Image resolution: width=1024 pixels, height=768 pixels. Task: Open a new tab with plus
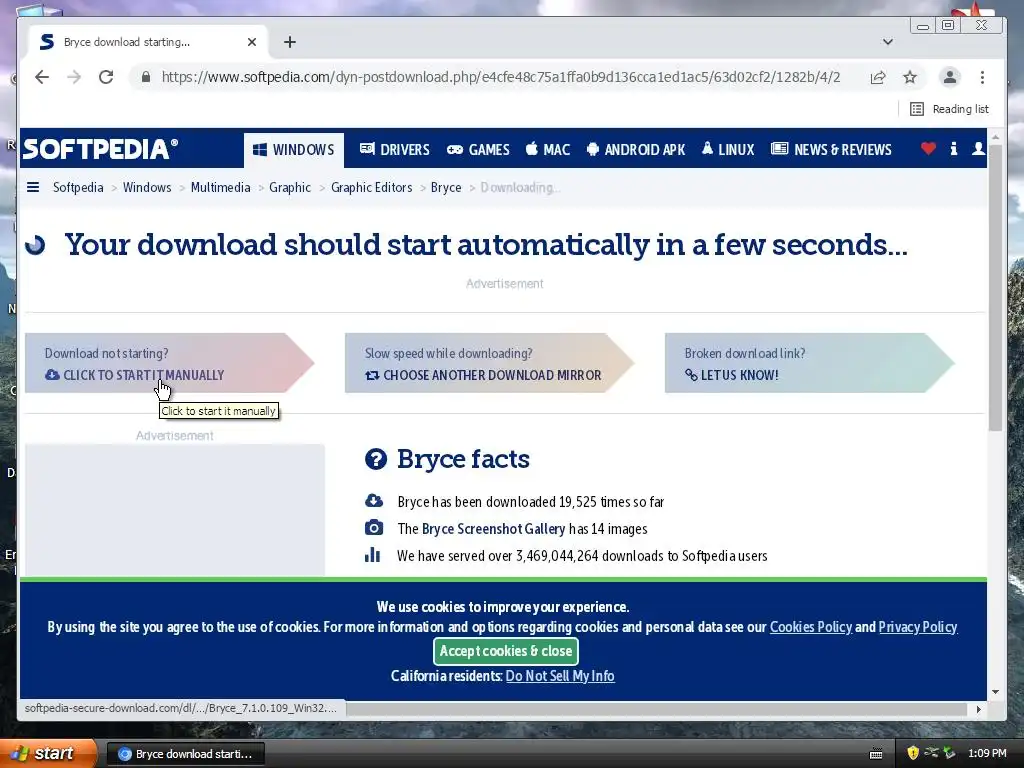(290, 42)
